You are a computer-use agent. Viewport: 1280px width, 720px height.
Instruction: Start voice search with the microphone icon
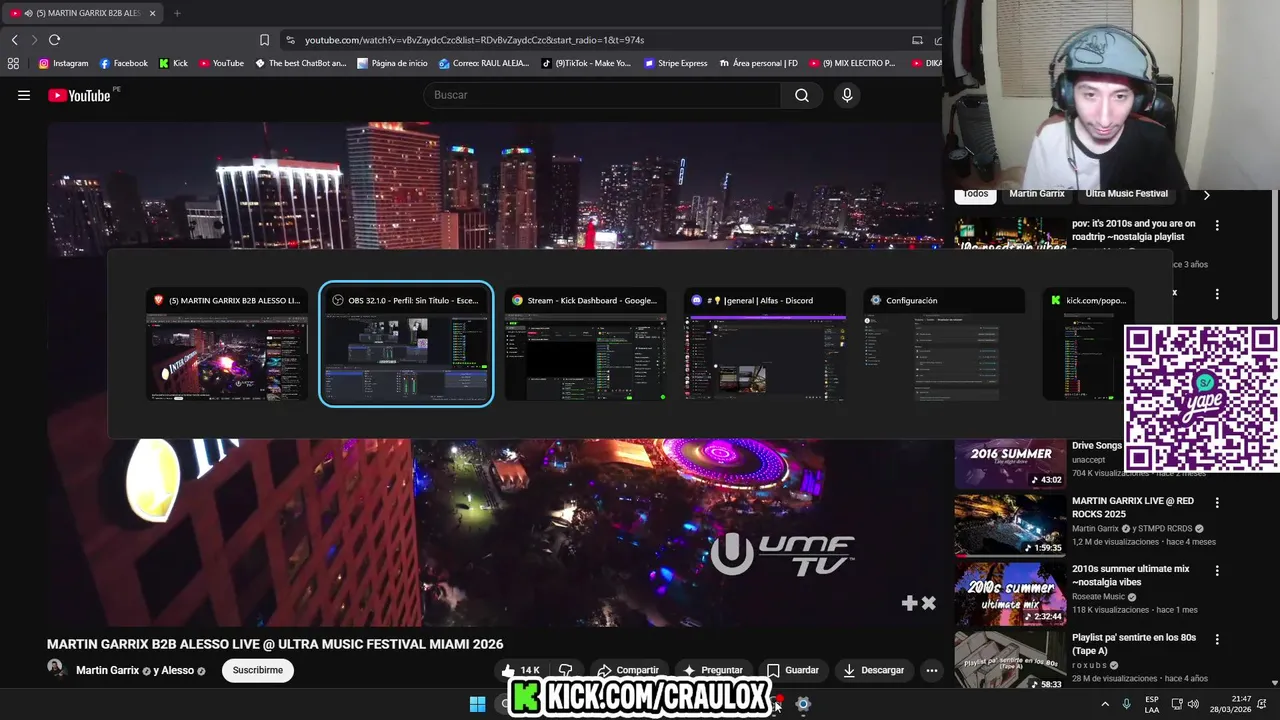tap(847, 95)
